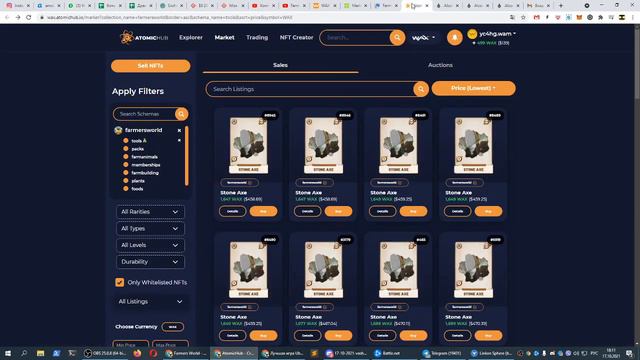Buy the Stone Axe priced 1,677 WAX
This screenshot has width=640, height=360.
pos(338,336)
